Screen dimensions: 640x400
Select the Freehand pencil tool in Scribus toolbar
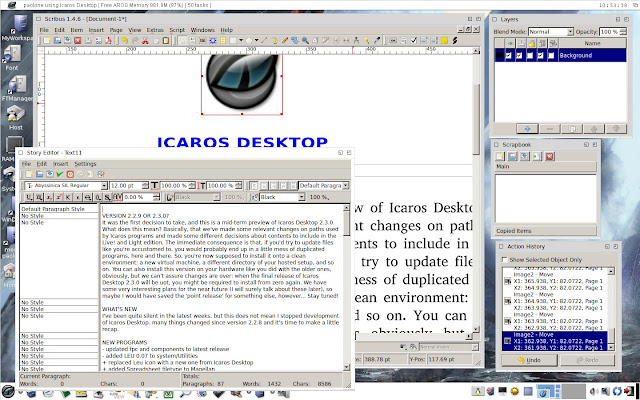tap(285, 40)
